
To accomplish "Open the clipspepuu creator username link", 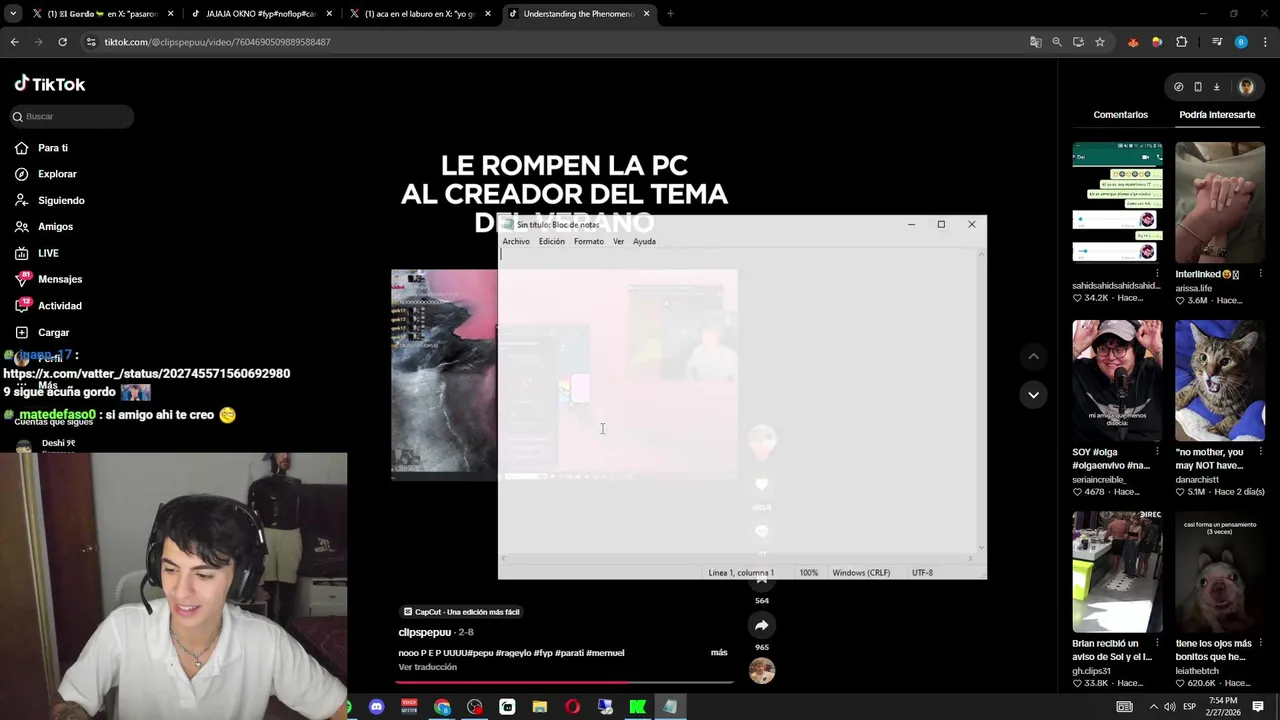I will pyautogui.click(x=425, y=632).
